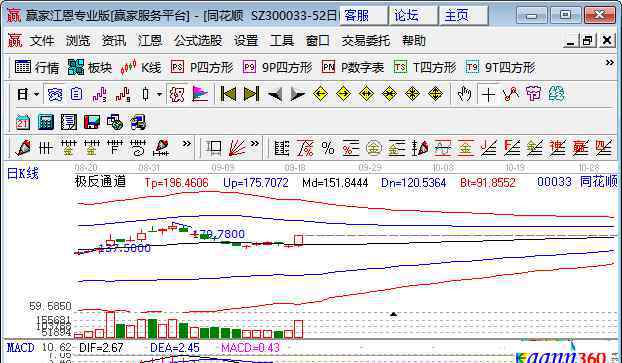Open the 浏览 menu
Image resolution: width=622 pixels, height=363 pixels.
tap(78, 40)
